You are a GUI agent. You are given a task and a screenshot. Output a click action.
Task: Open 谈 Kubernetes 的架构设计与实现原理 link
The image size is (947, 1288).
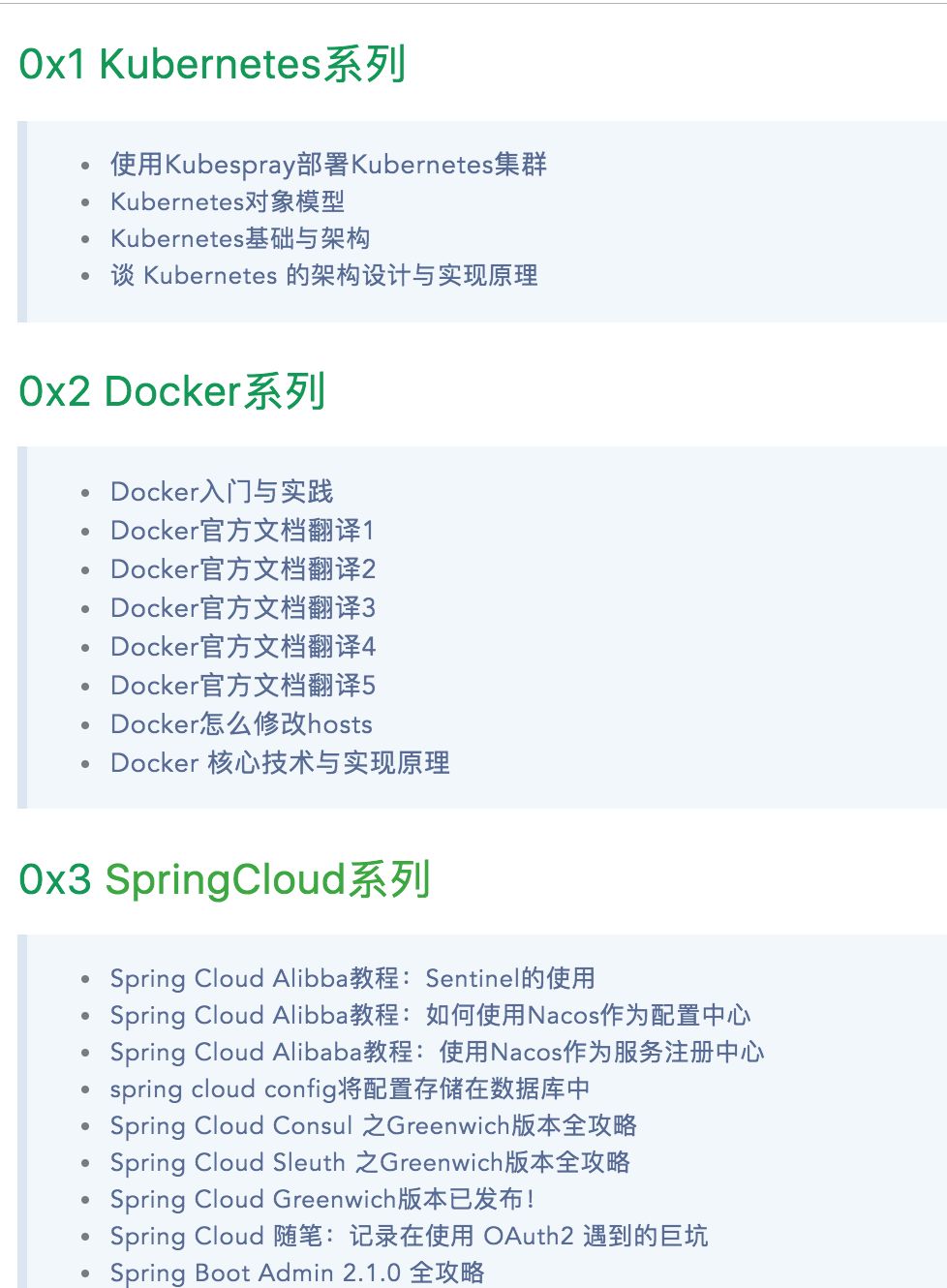323,275
